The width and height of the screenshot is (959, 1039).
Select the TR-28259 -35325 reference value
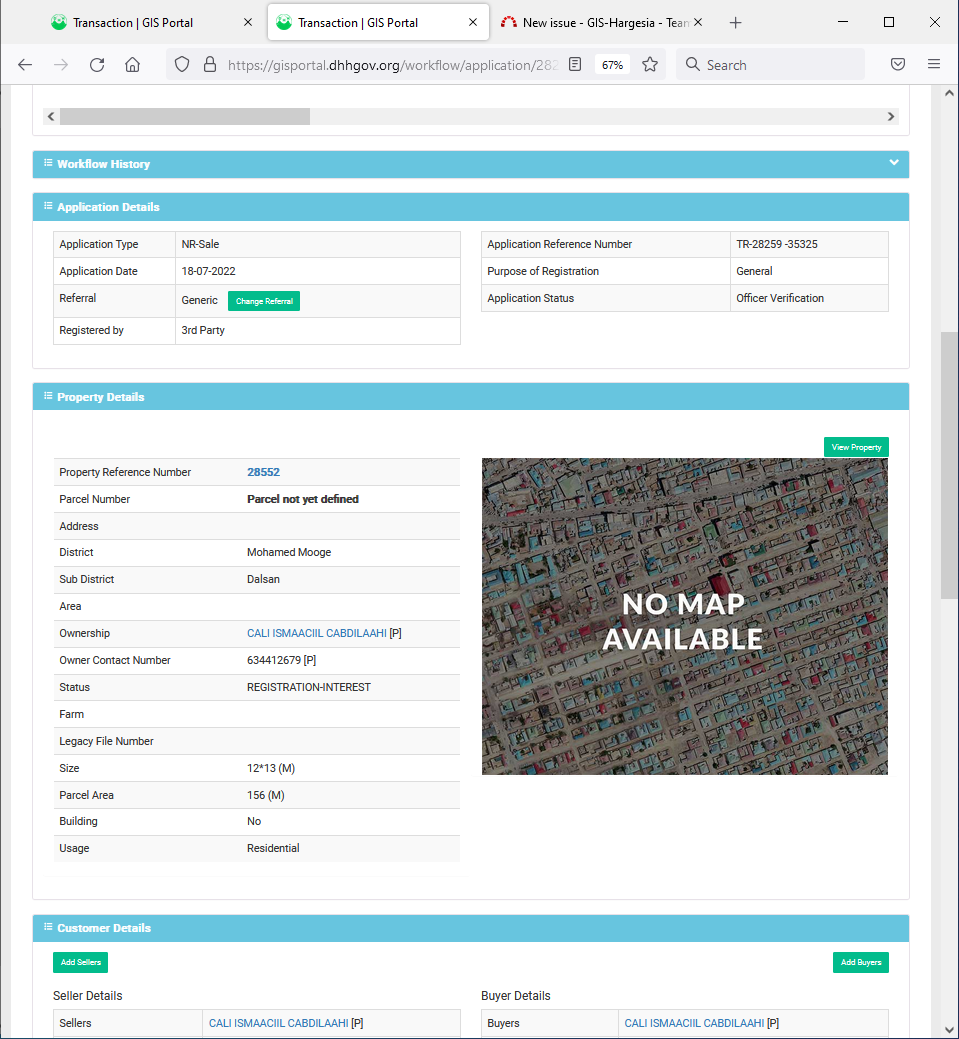coord(777,244)
